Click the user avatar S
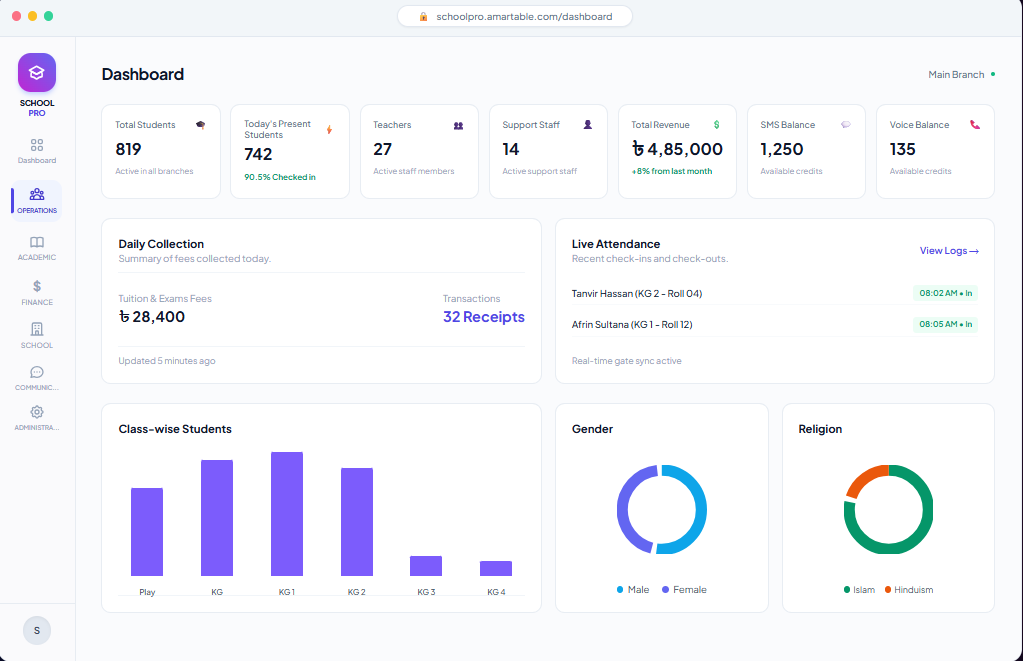The width and height of the screenshot is (1023, 661). (x=37, y=630)
